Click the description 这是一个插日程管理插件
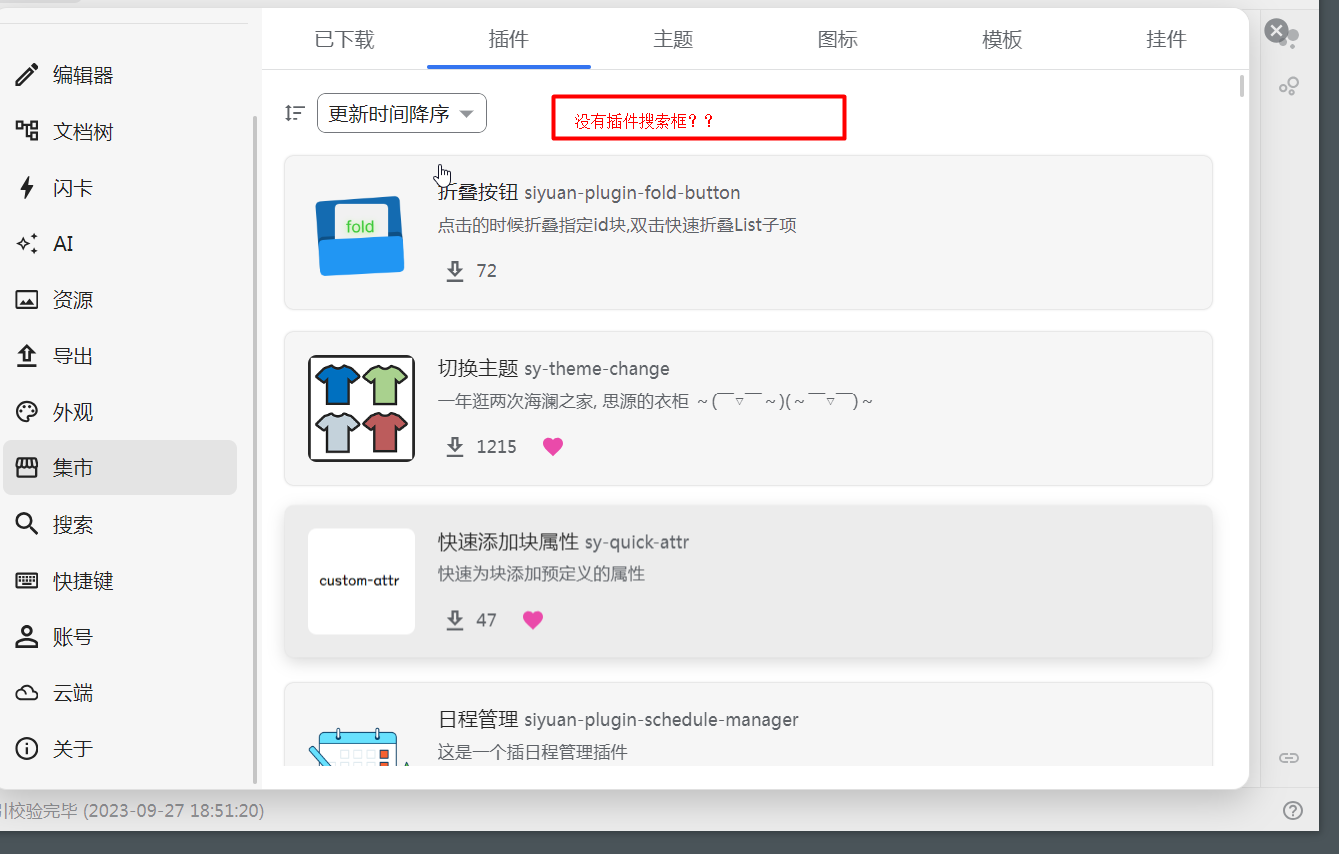Image resolution: width=1339 pixels, height=854 pixels. coord(533,752)
